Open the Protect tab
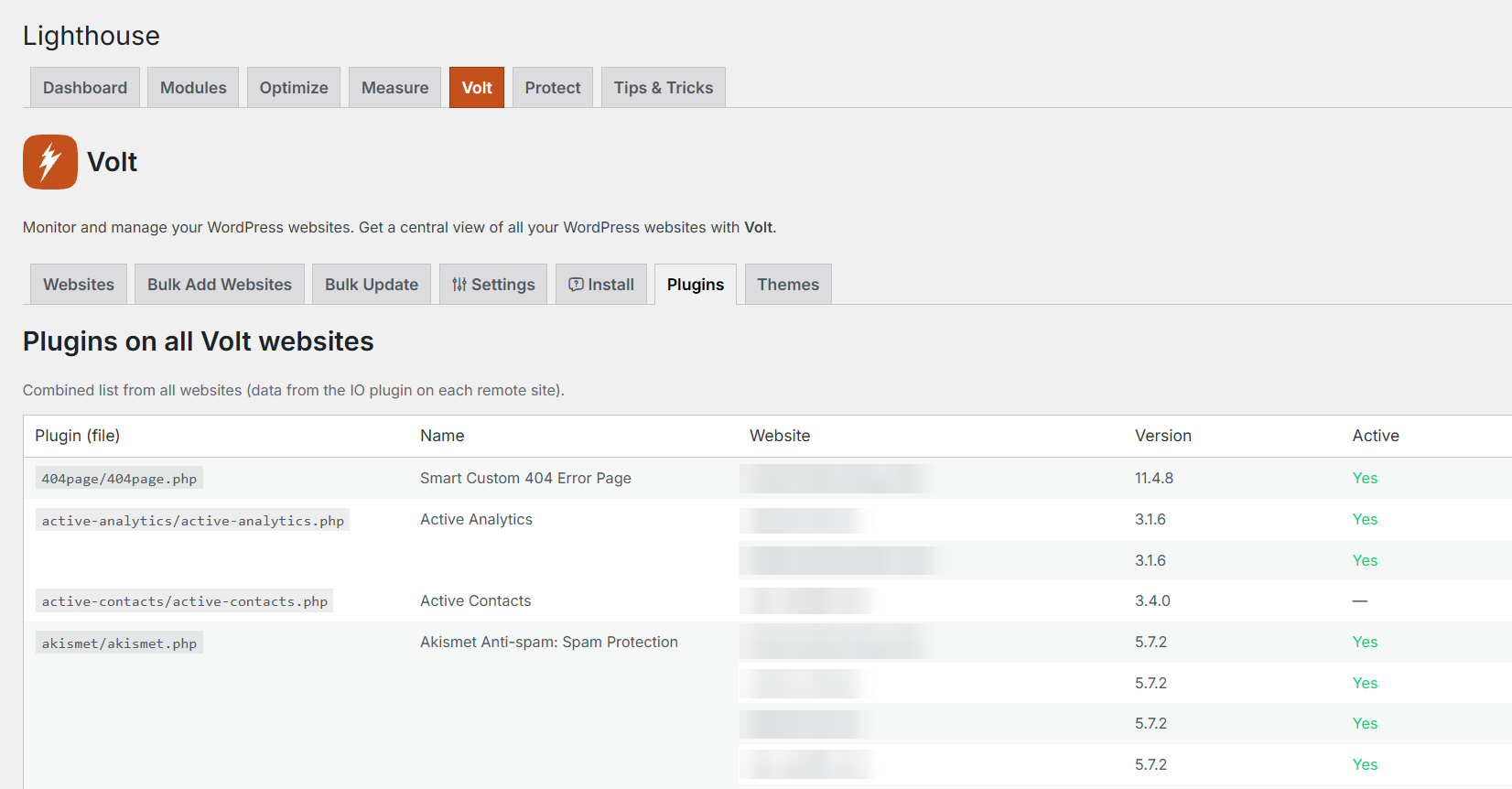The width and height of the screenshot is (1512, 789). click(553, 88)
